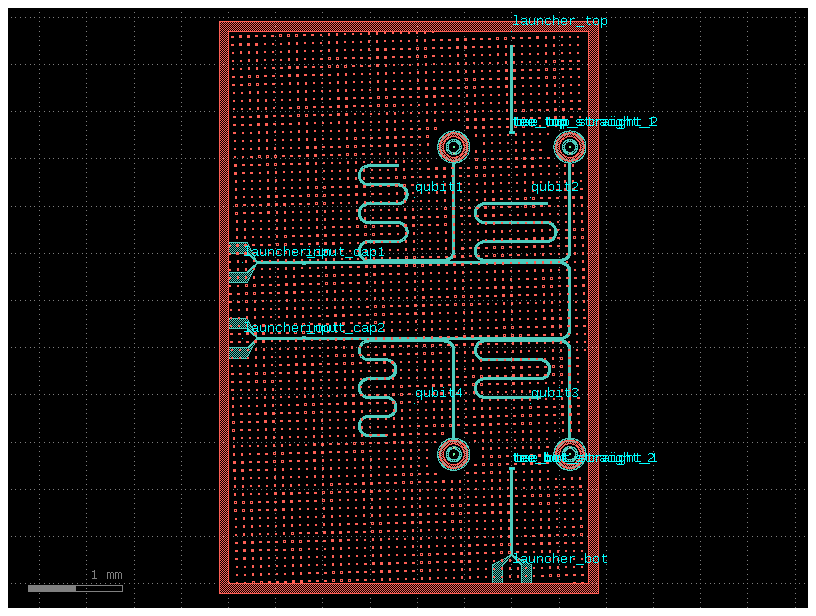
Task: Click the launcher_top label
Action: pos(559,21)
